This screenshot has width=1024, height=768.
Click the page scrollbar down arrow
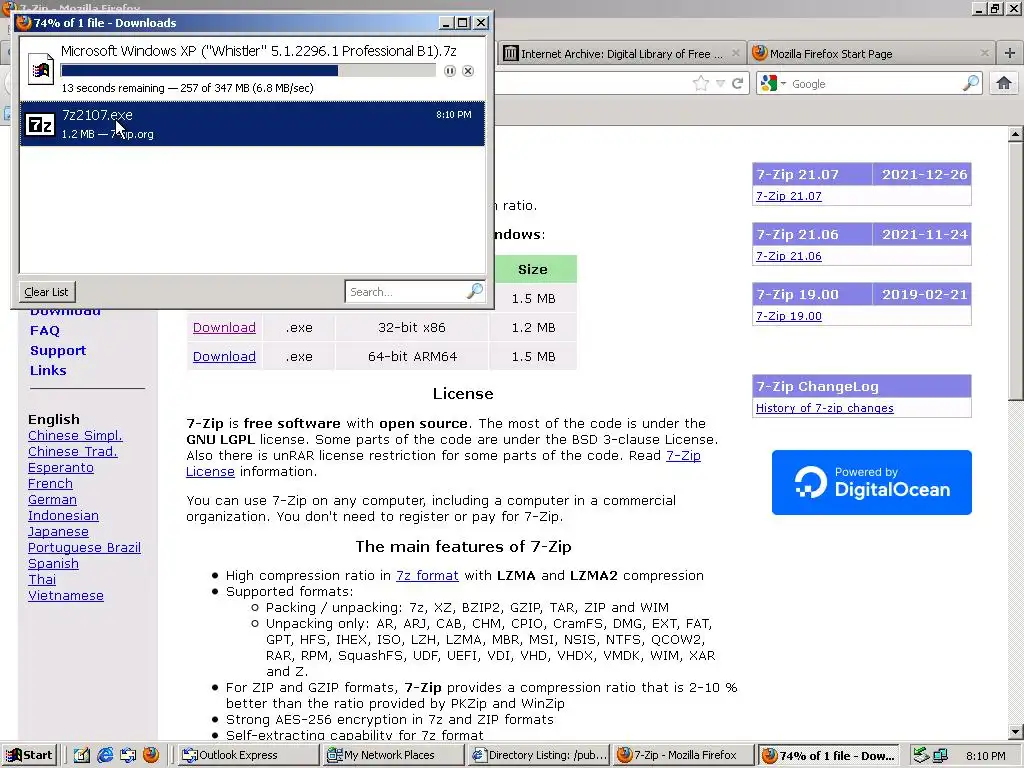click(x=1015, y=732)
